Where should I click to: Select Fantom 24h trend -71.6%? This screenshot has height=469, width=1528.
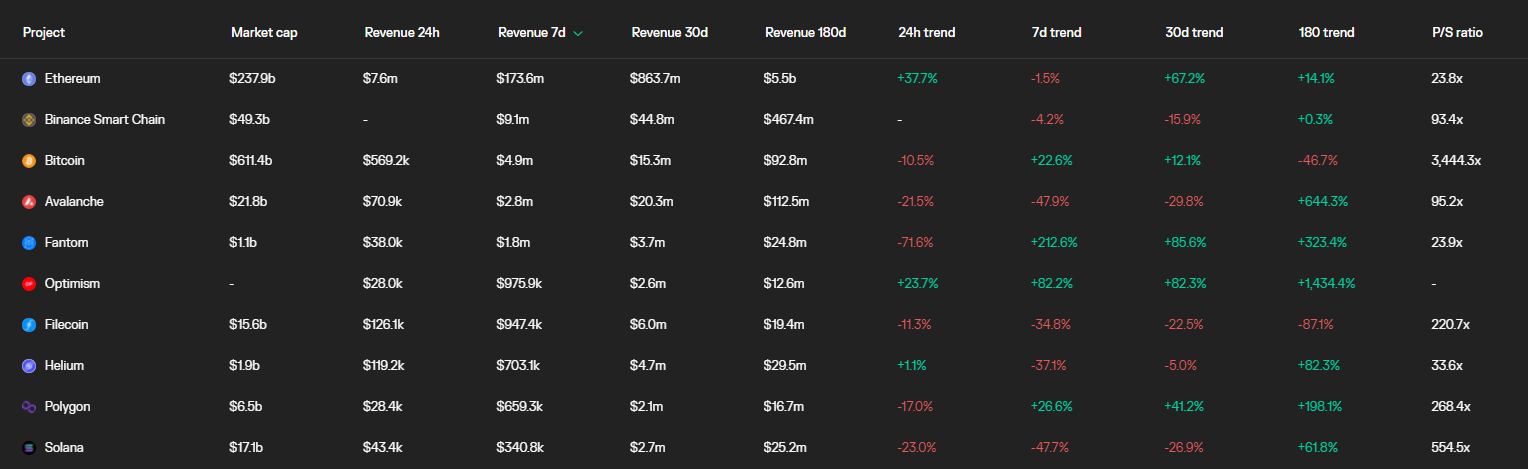click(x=915, y=242)
